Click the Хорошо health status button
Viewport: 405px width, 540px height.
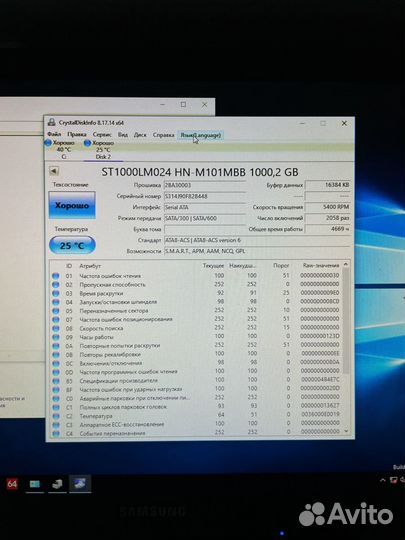pos(72,205)
